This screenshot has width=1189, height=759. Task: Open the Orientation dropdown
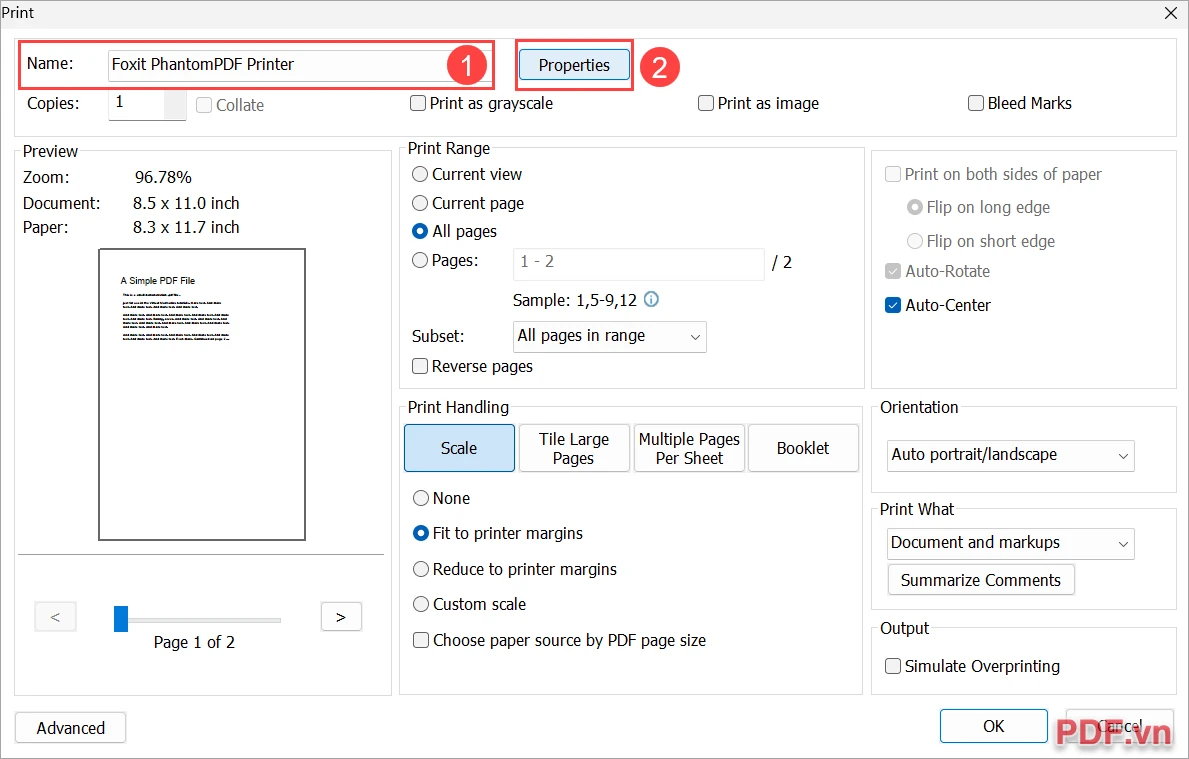click(x=1011, y=456)
